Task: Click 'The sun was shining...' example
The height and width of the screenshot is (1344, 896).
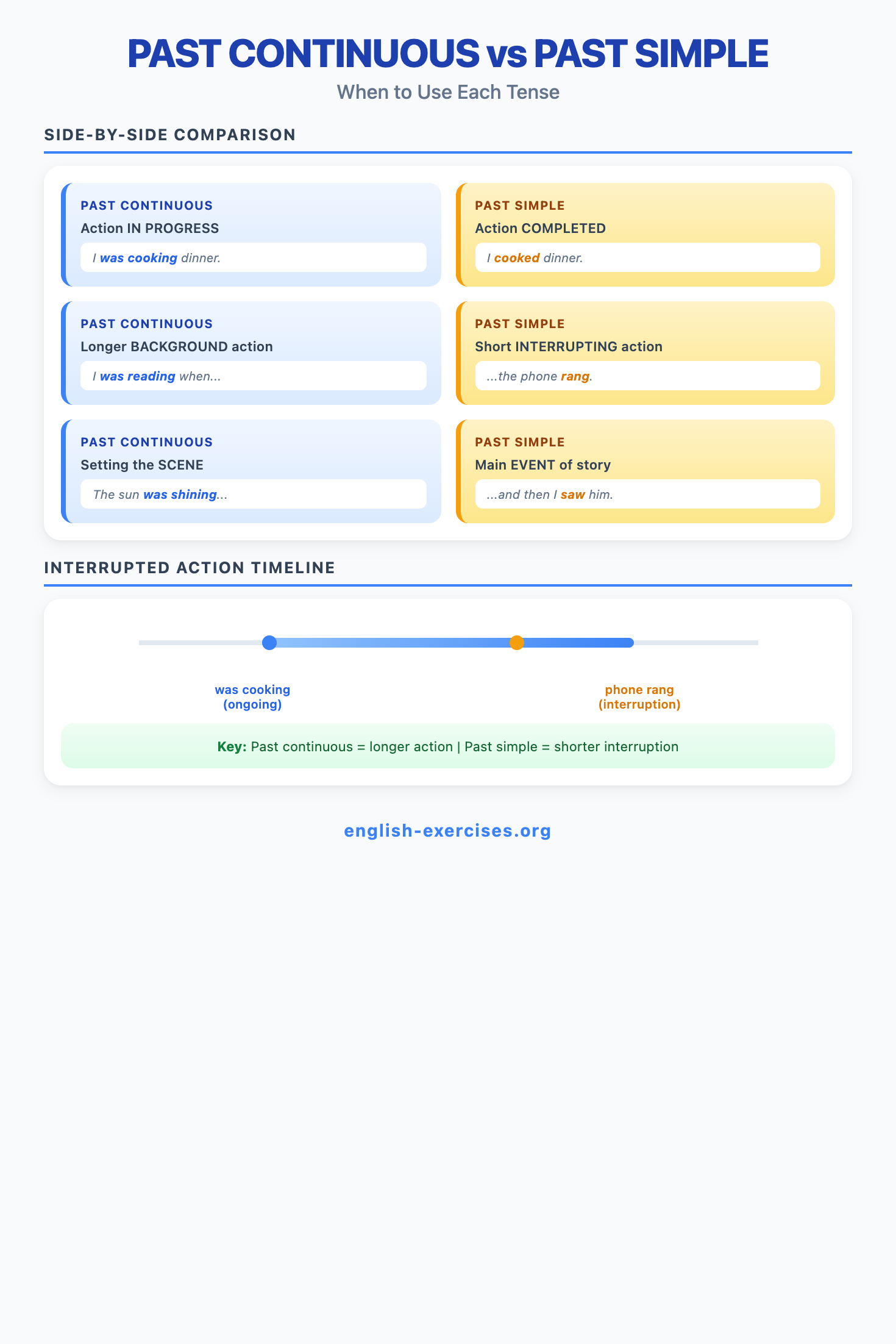Action: coord(253,495)
